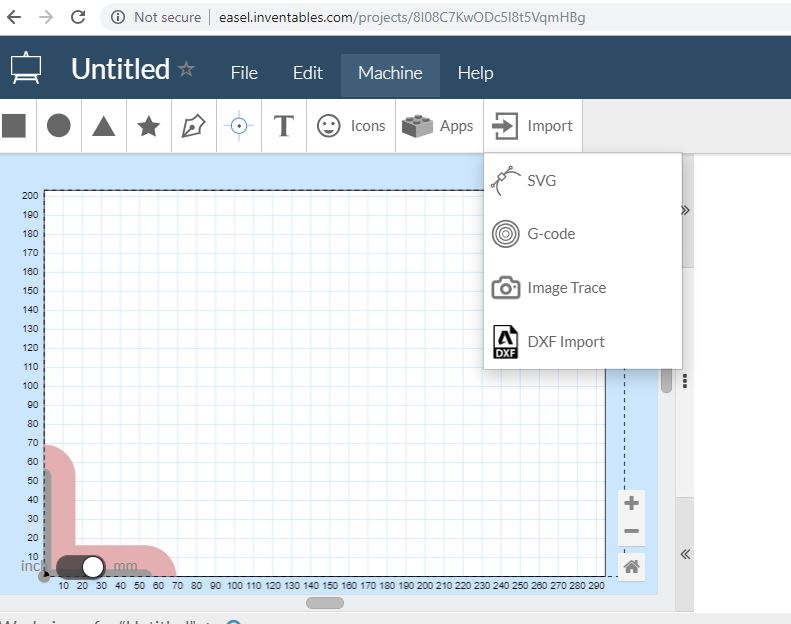Reset canvas view with home button
Screen dimensions: 791x624
(632, 566)
